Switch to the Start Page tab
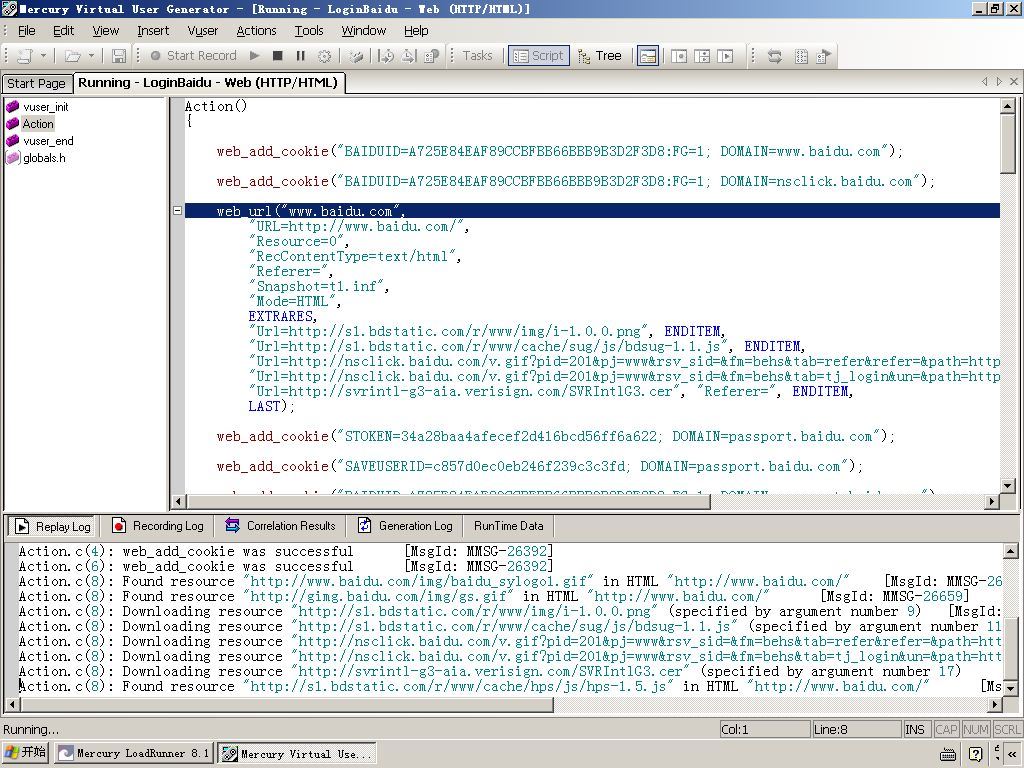The image size is (1024, 768). tap(36, 84)
